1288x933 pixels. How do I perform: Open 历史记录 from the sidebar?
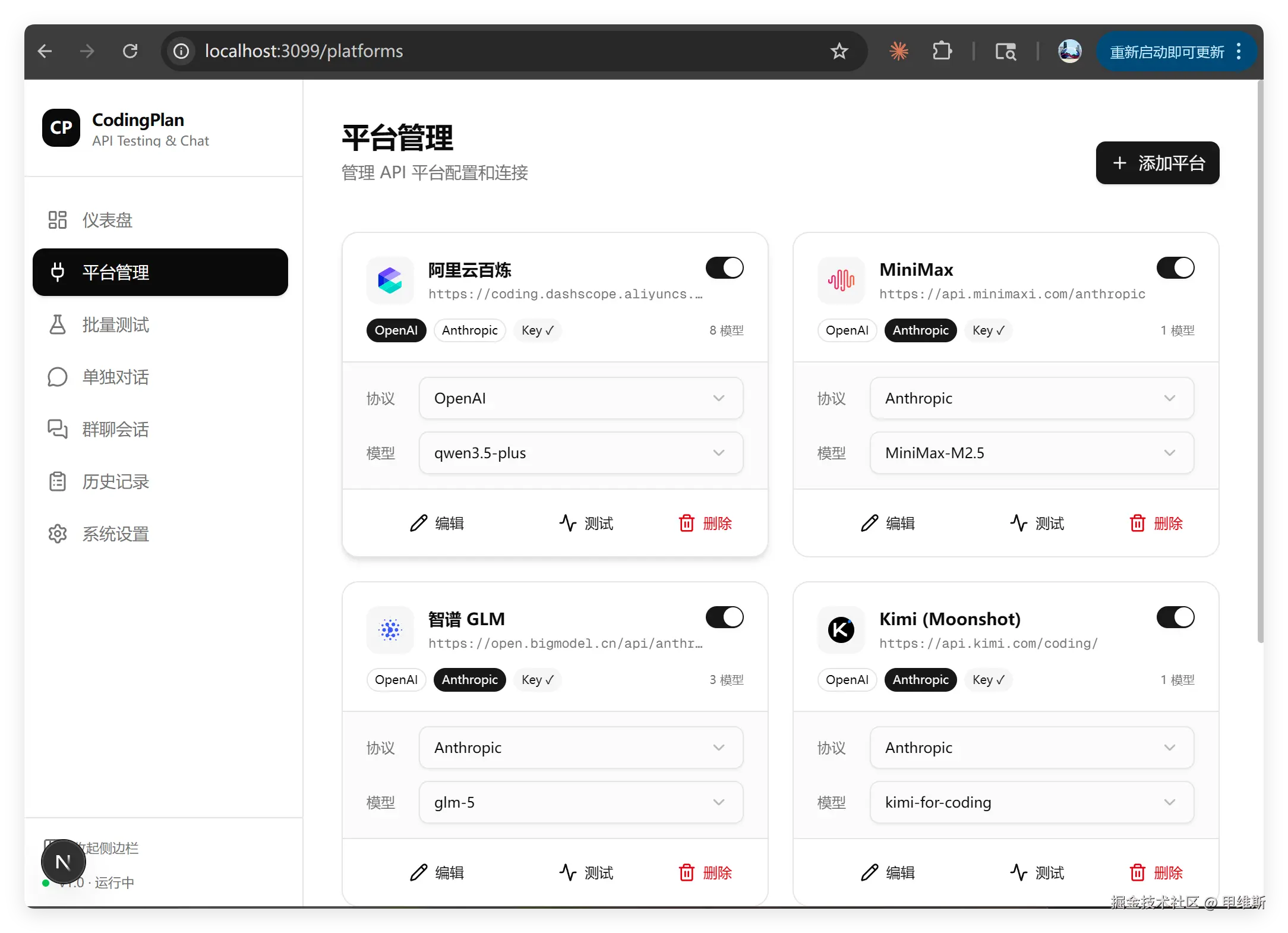(115, 482)
